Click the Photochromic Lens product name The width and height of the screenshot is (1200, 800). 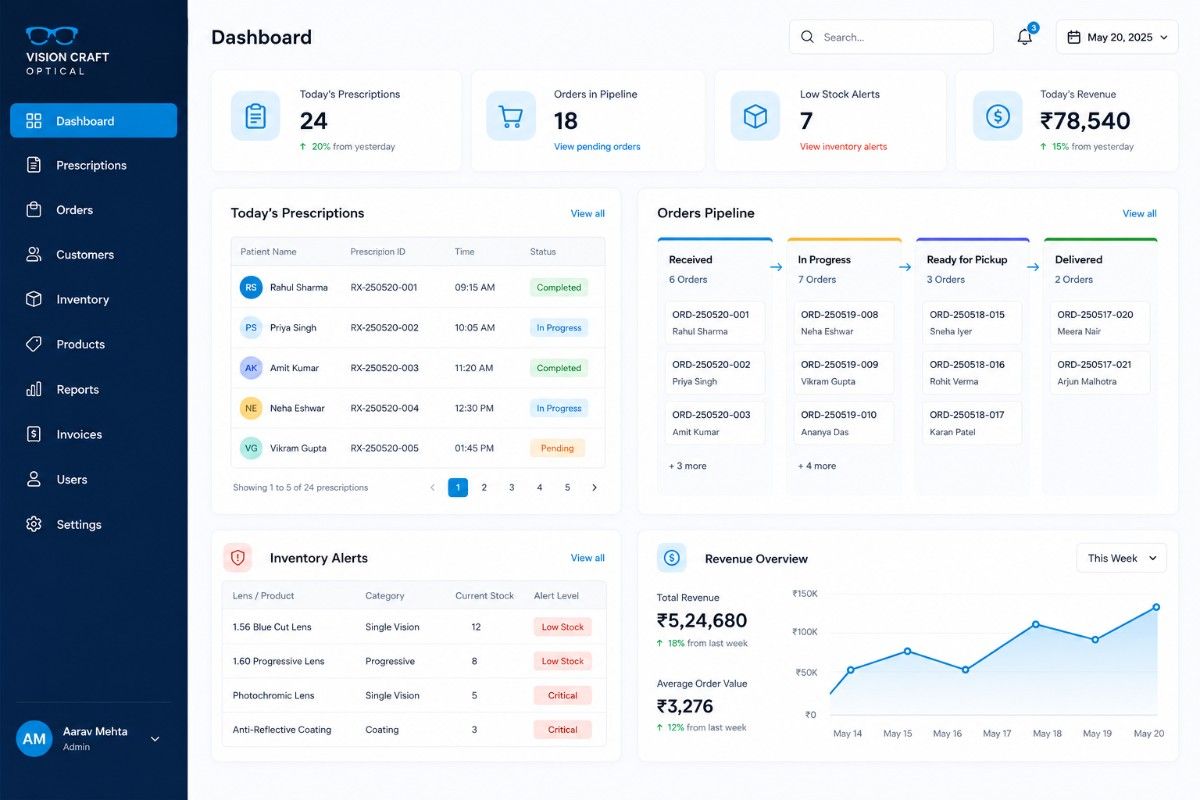273,696
